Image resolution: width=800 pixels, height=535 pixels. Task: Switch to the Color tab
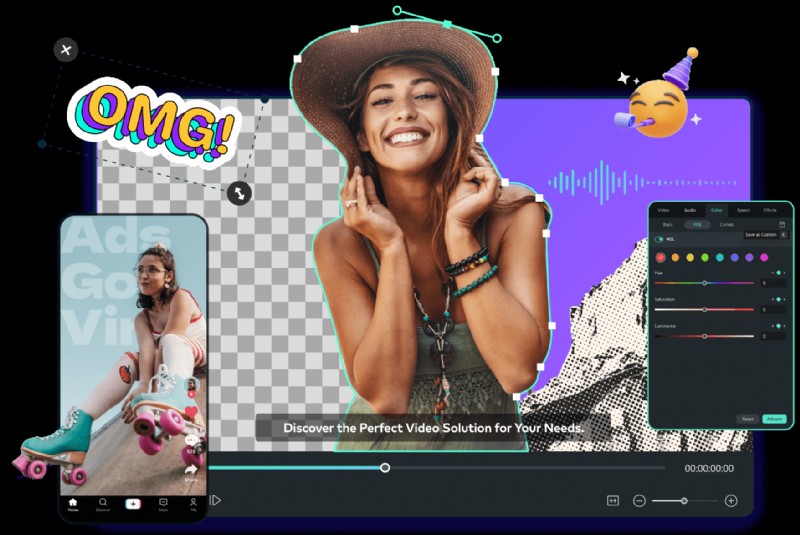716,210
